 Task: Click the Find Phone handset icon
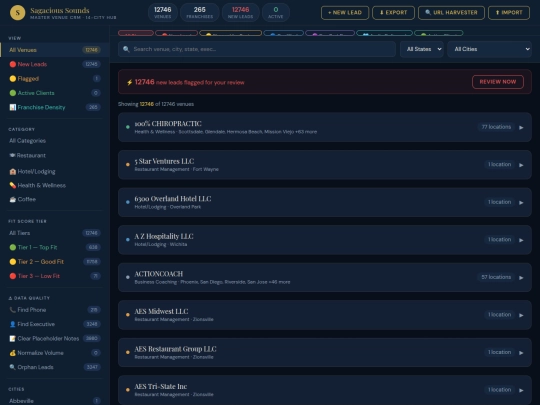point(13,310)
